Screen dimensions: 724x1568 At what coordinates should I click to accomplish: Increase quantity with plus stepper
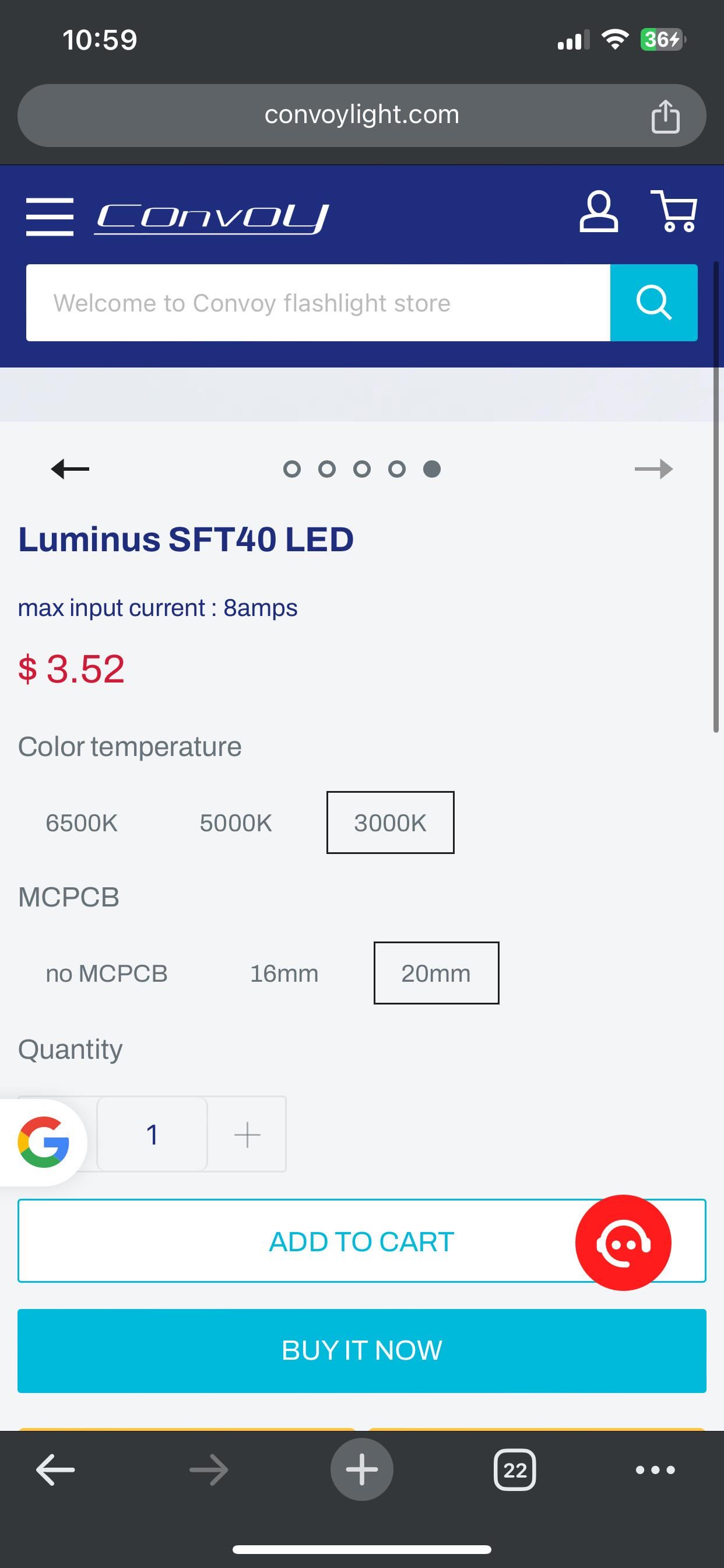[x=247, y=1135]
